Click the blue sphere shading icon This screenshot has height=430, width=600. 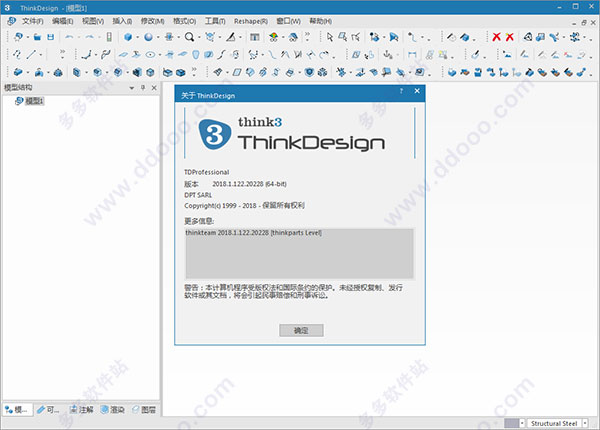click(148, 37)
